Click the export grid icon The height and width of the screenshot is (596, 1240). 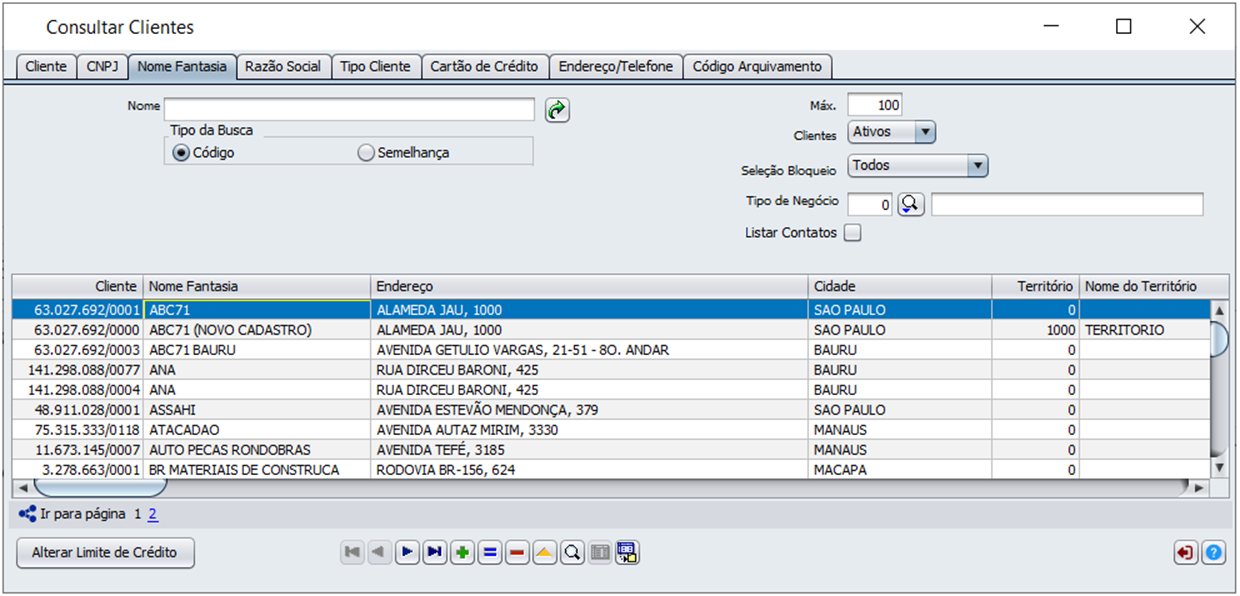(x=627, y=552)
